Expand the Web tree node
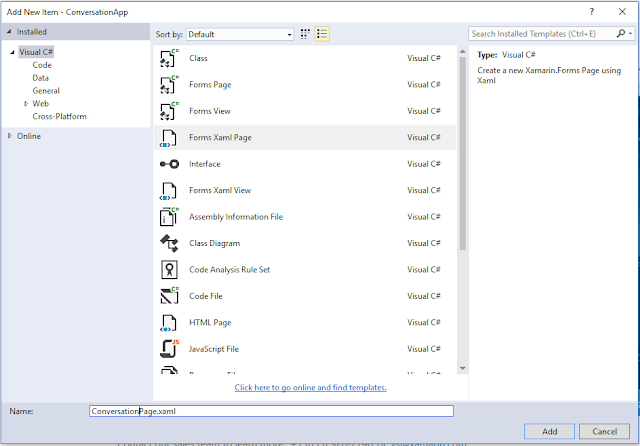Viewport: 640px width, 446px height. 26,104
